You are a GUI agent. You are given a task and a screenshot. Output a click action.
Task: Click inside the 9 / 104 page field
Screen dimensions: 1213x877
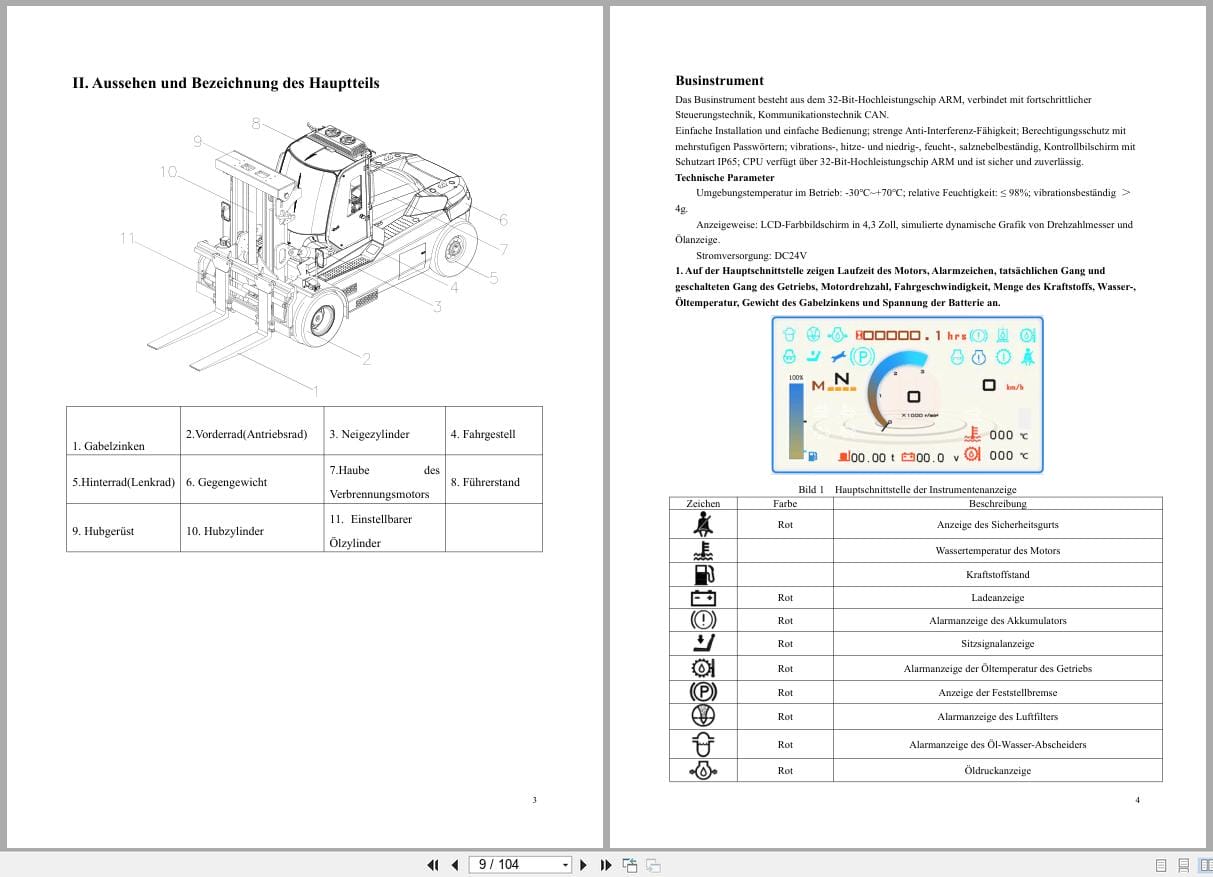[505, 864]
